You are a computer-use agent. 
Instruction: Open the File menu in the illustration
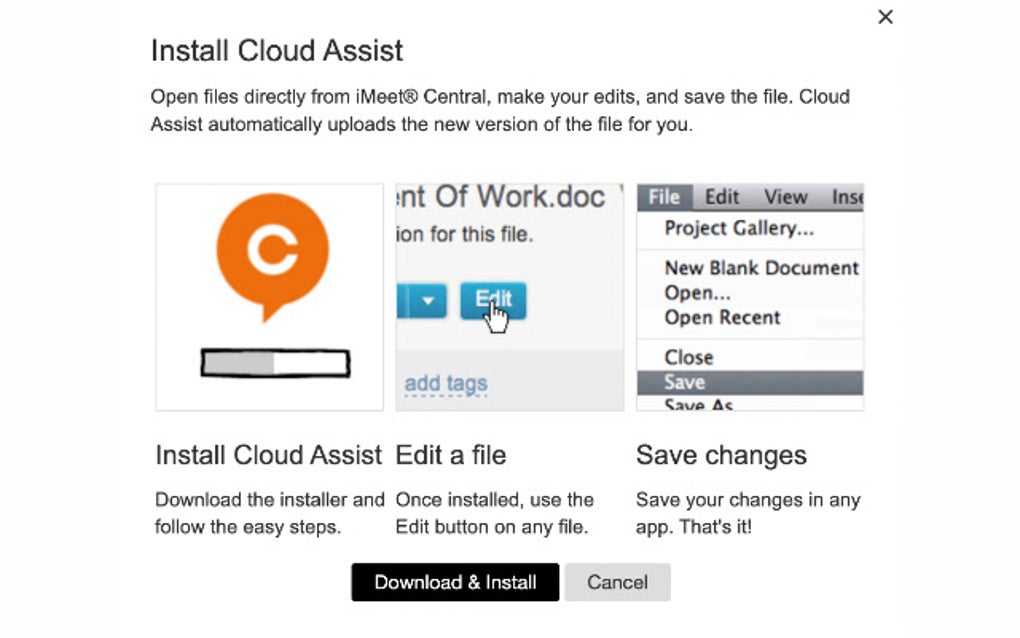coord(662,196)
